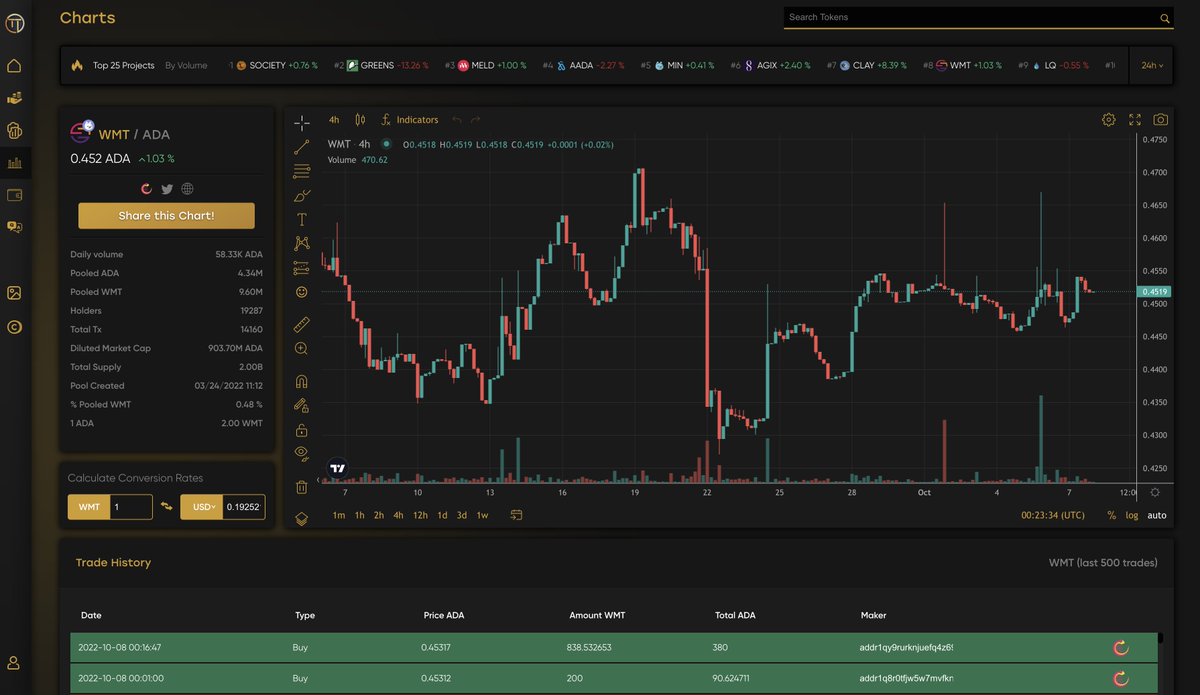Open the emoji icons tool
Image resolution: width=1200 pixels, height=695 pixels.
tap(301, 292)
